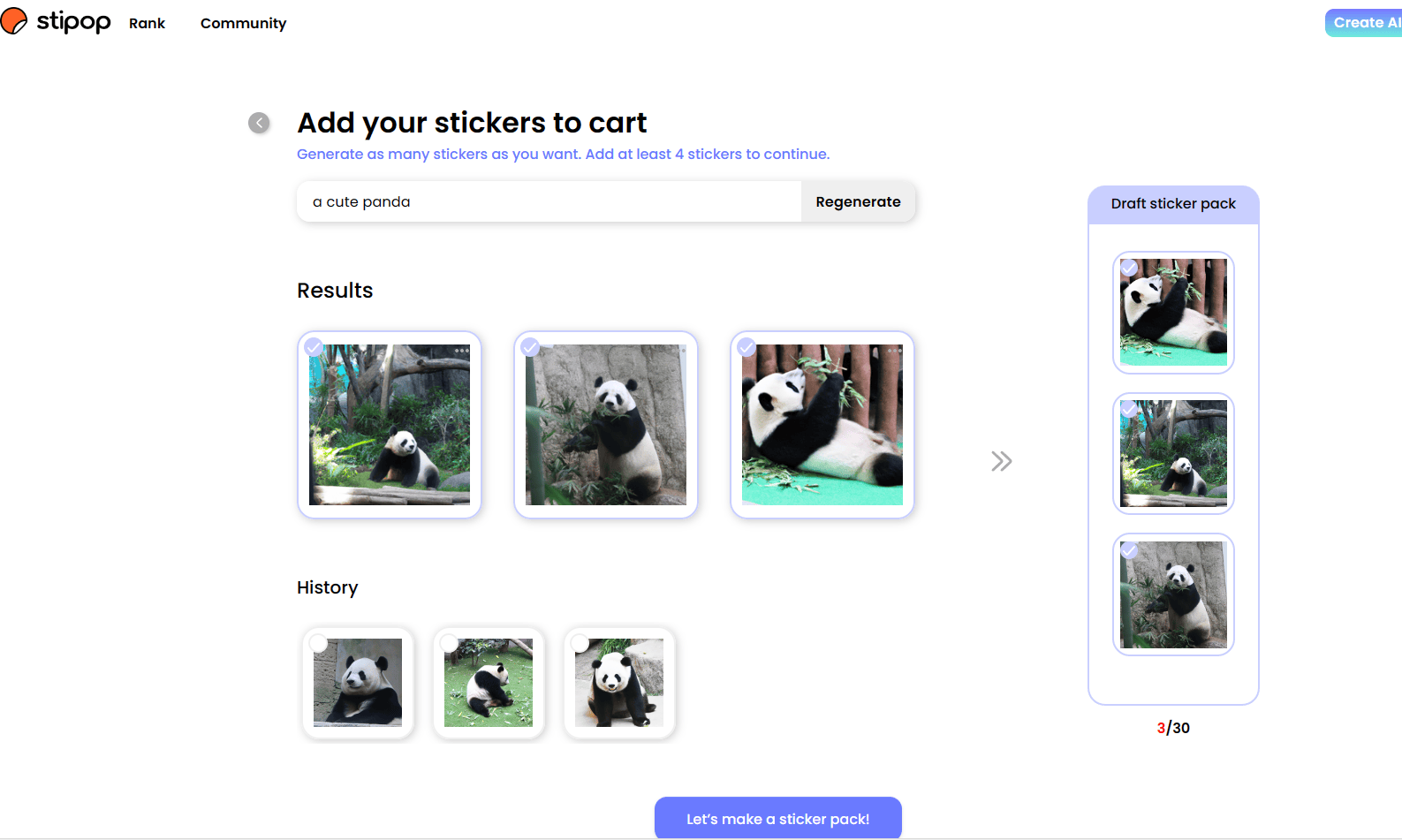Open three-dot menu on lying panda result
This screenshot has width=1402, height=840.
[x=894, y=351]
